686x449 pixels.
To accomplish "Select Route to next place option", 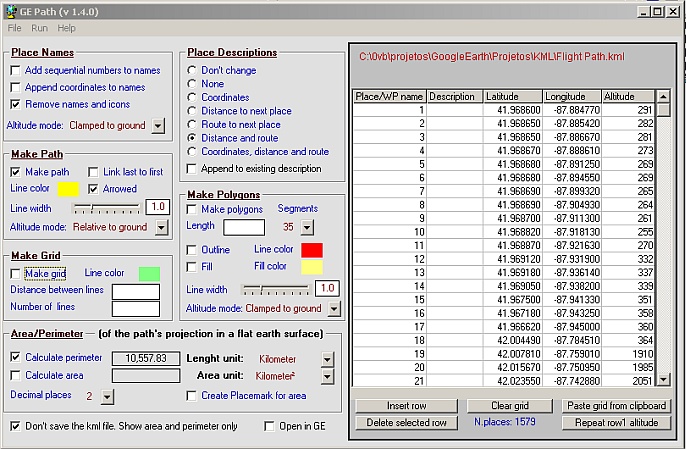I will 192,124.
